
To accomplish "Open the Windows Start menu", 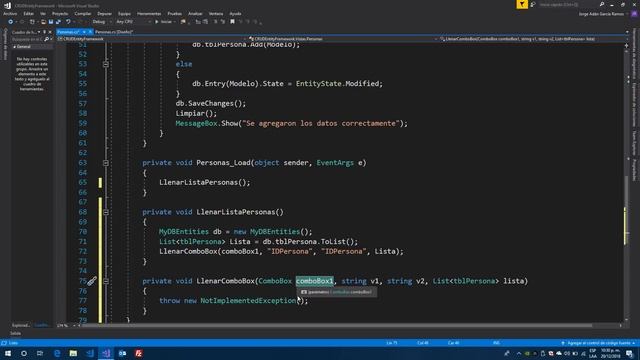I will (x=8, y=353).
